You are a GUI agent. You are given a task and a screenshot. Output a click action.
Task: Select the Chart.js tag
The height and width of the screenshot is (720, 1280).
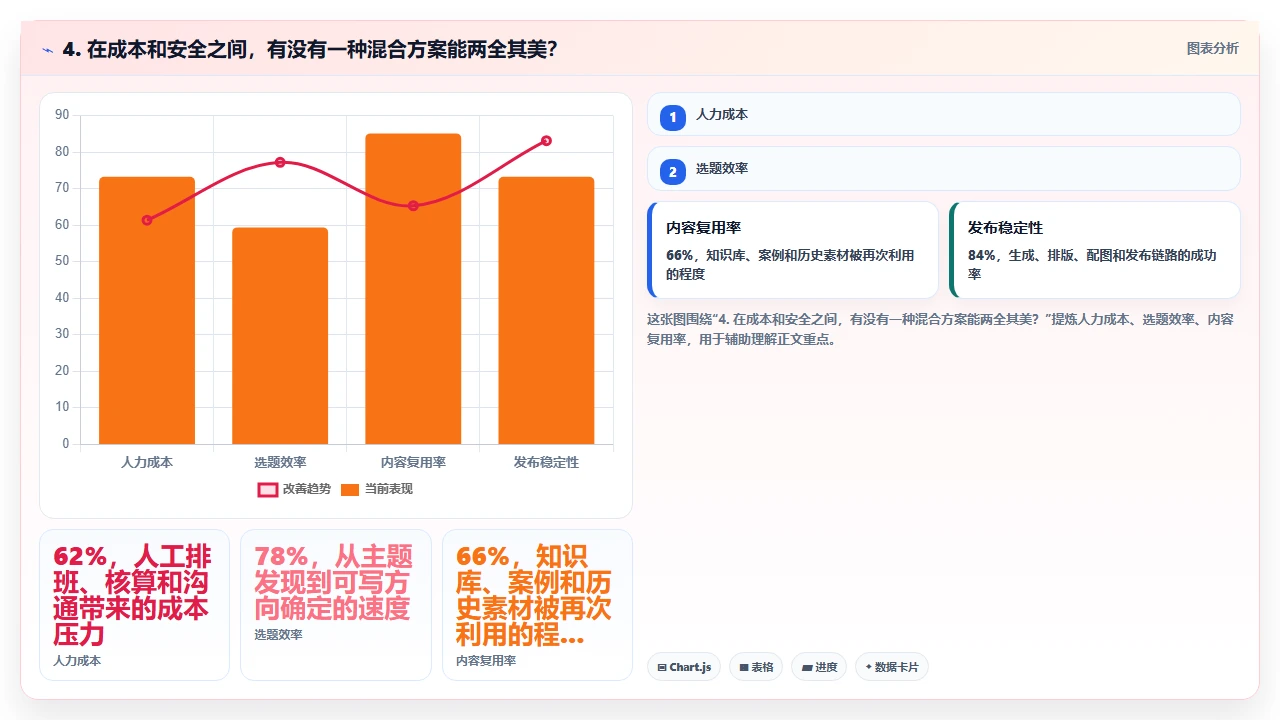(x=684, y=667)
